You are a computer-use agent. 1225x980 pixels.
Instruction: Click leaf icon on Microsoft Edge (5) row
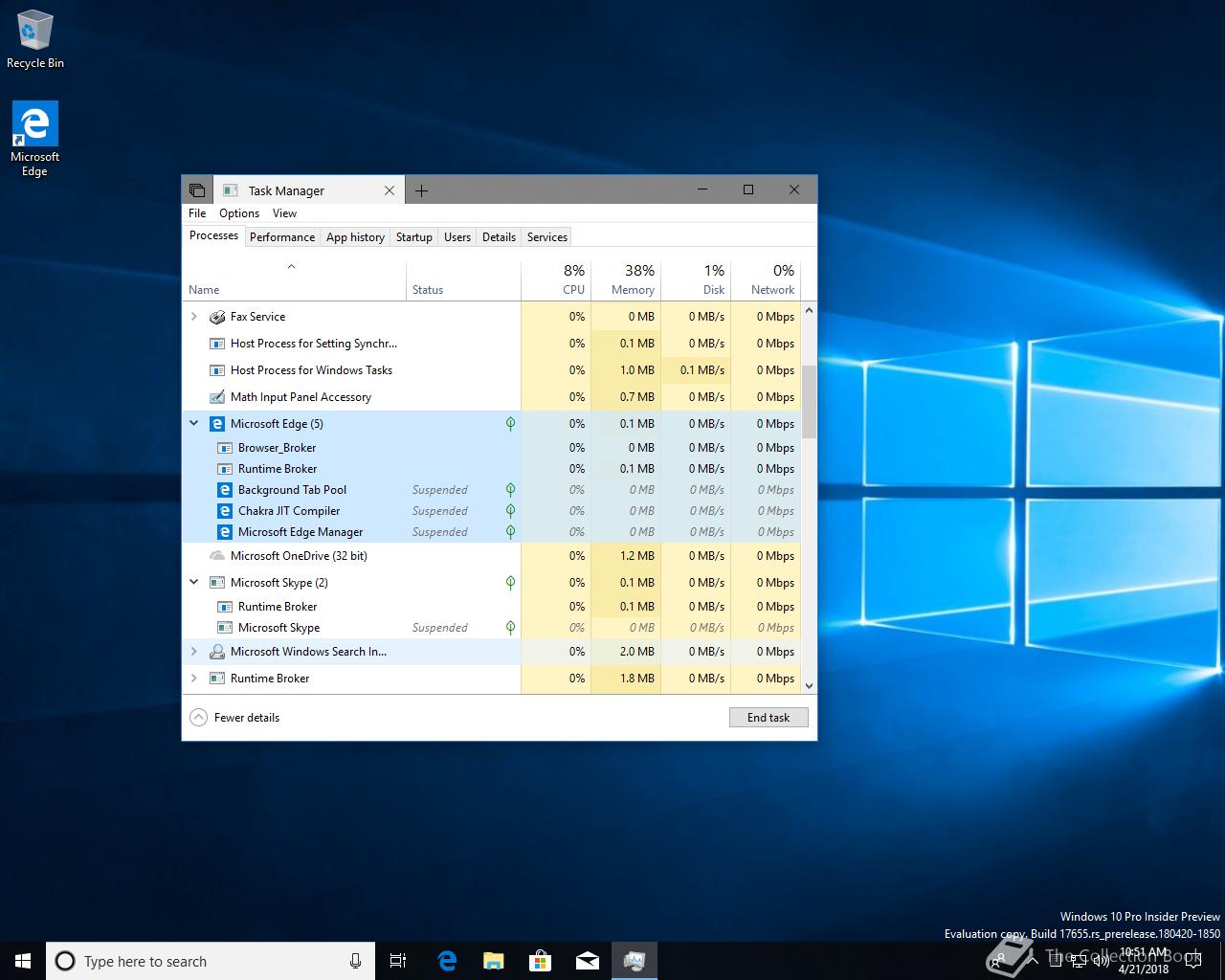(510, 424)
